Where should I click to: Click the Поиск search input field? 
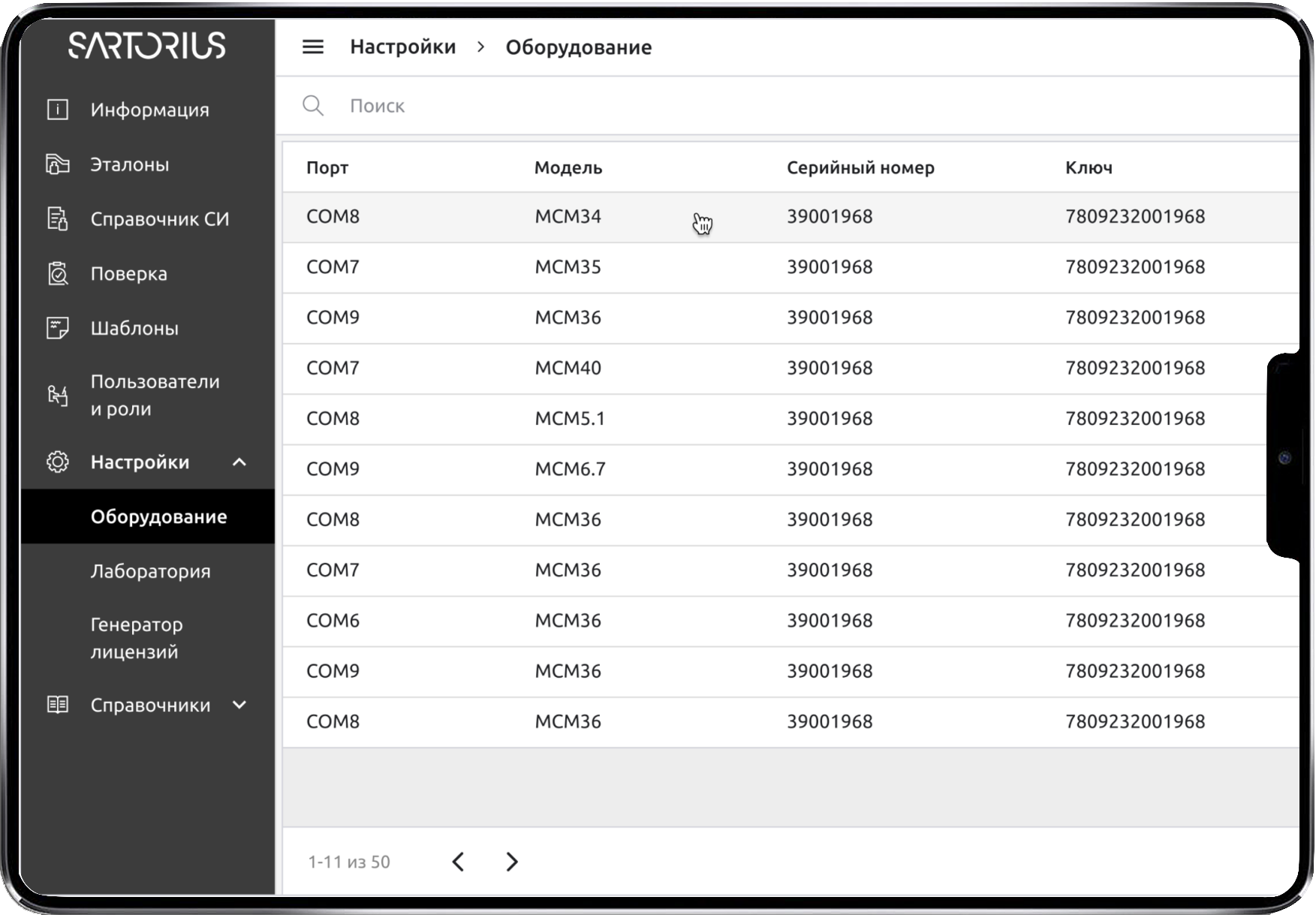click(676, 106)
